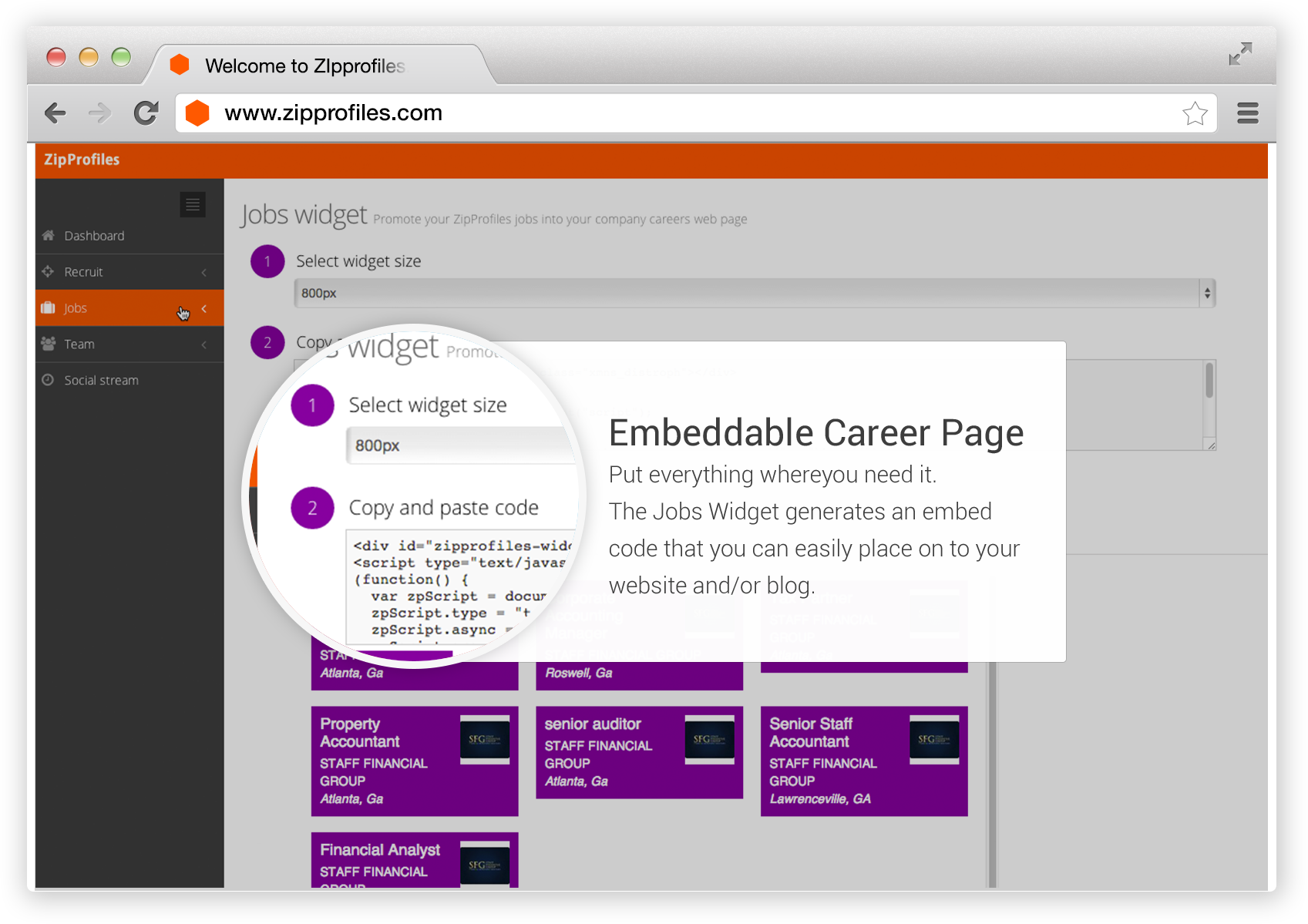Click the ZipProfiles header link
Viewport: 1308px width, 924px height.
[80, 160]
